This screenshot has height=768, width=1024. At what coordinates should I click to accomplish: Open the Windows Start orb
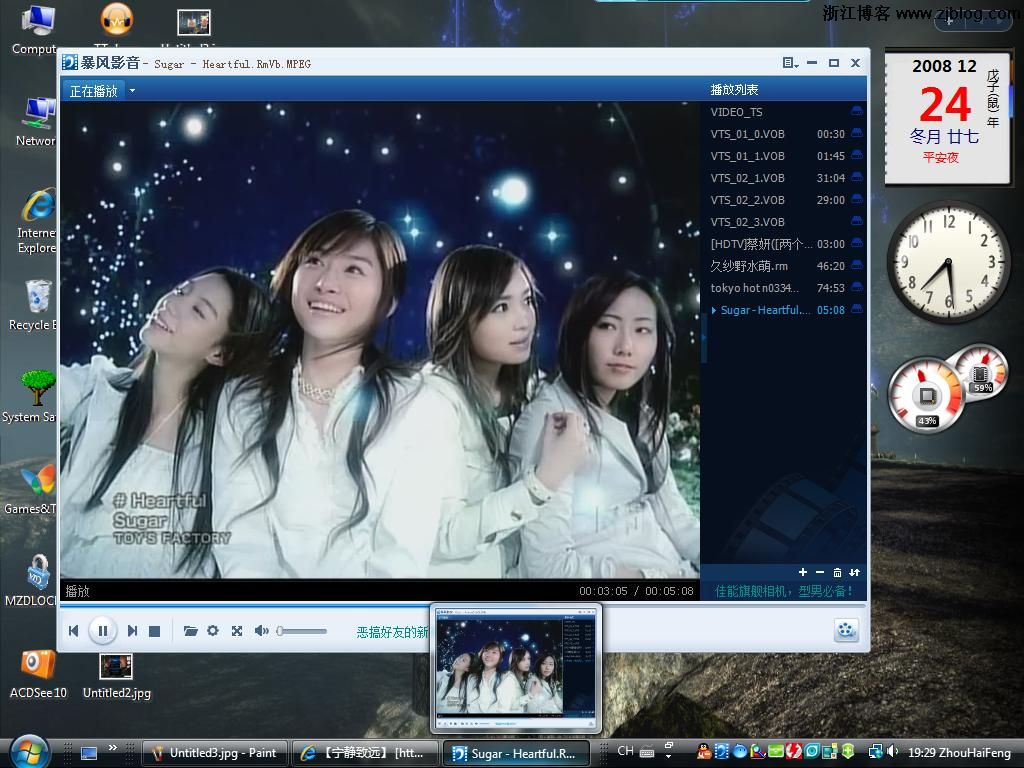(x=29, y=752)
